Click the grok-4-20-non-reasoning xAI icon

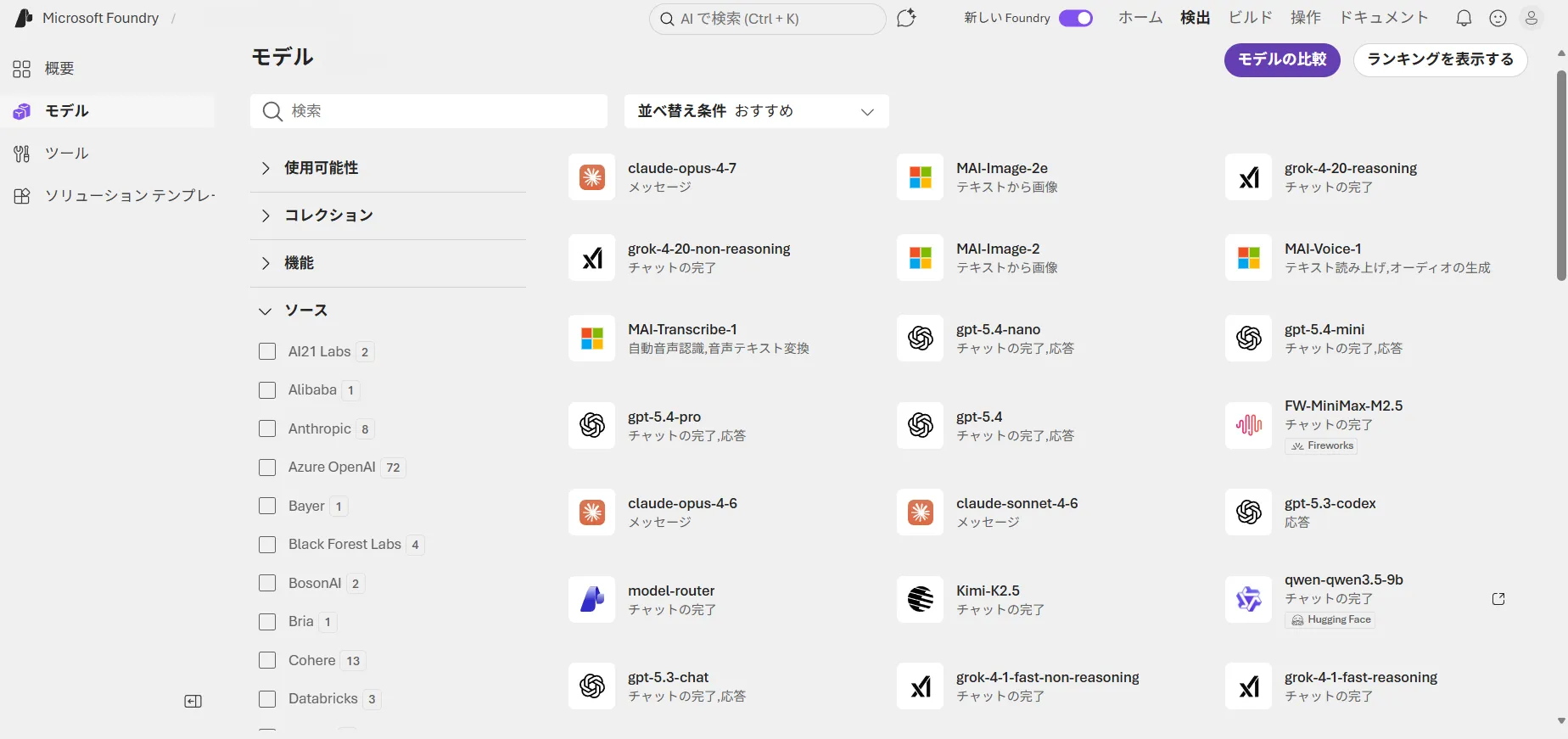(592, 257)
